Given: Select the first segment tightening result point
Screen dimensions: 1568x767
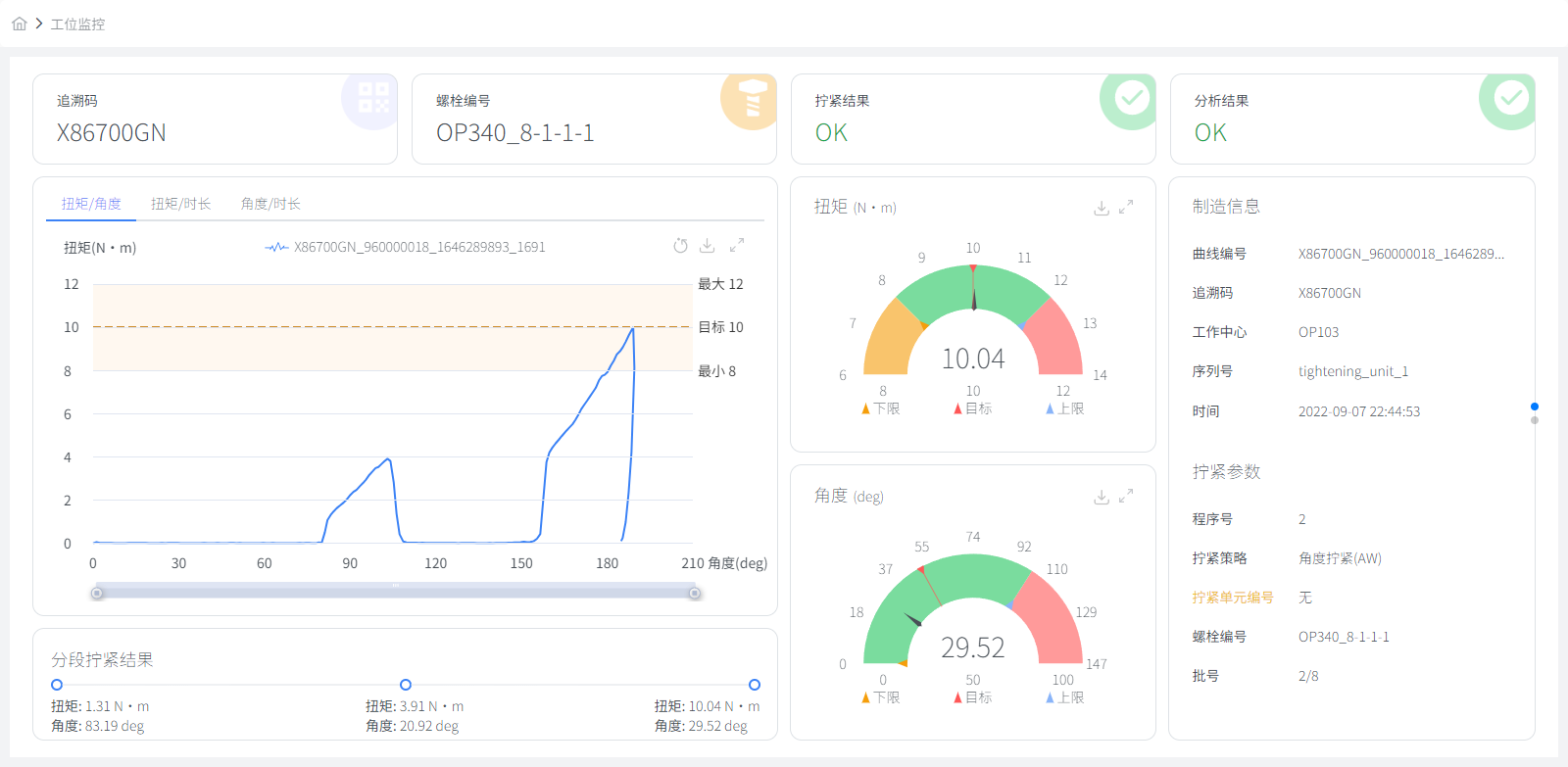Looking at the screenshot, I should [x=57, y=685].
